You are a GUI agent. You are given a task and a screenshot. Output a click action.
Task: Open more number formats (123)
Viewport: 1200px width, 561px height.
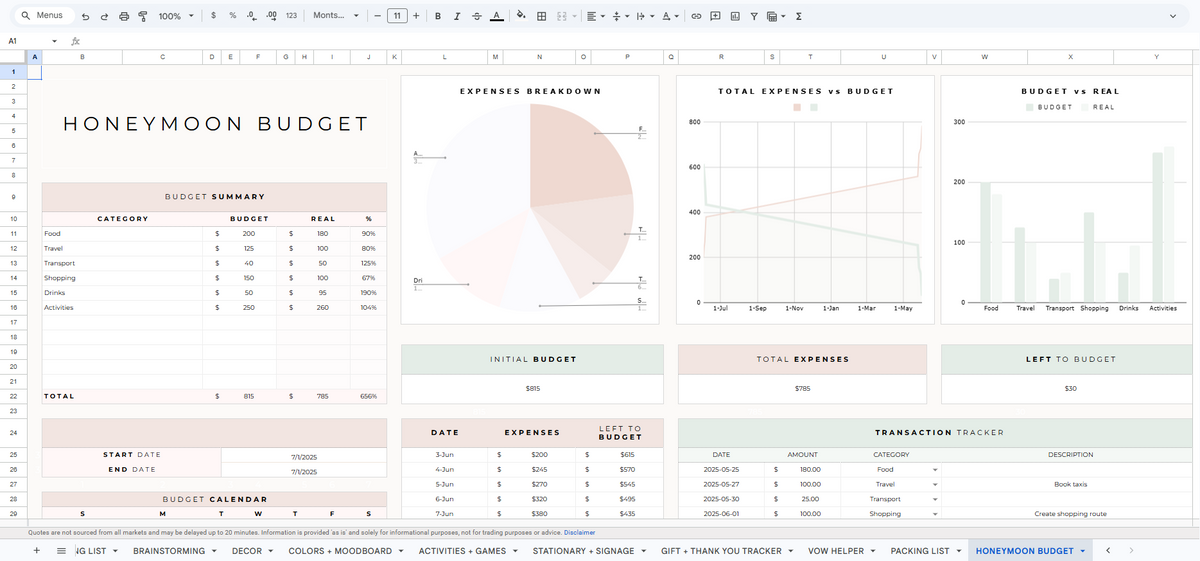pyautogui.click(x=291, y=16)
